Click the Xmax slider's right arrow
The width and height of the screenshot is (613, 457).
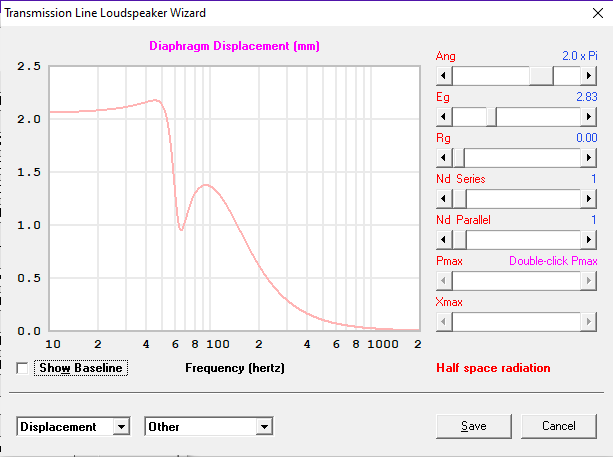click(x=588, y=322)
